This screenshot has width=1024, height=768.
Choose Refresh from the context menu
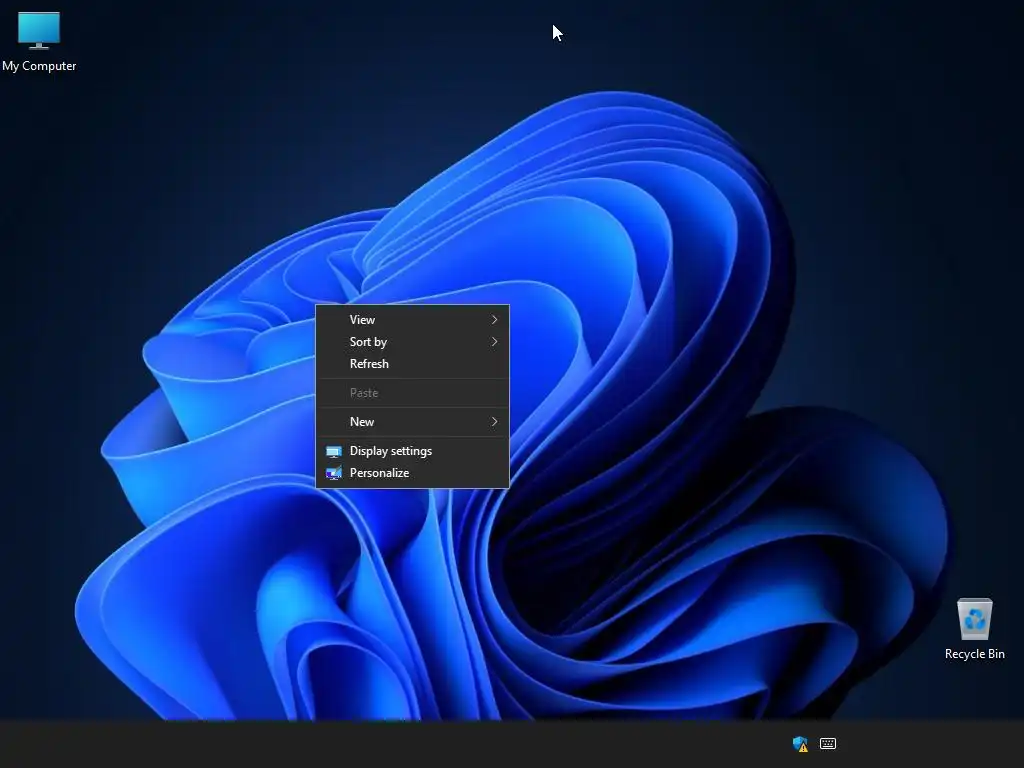coord(412,364)
